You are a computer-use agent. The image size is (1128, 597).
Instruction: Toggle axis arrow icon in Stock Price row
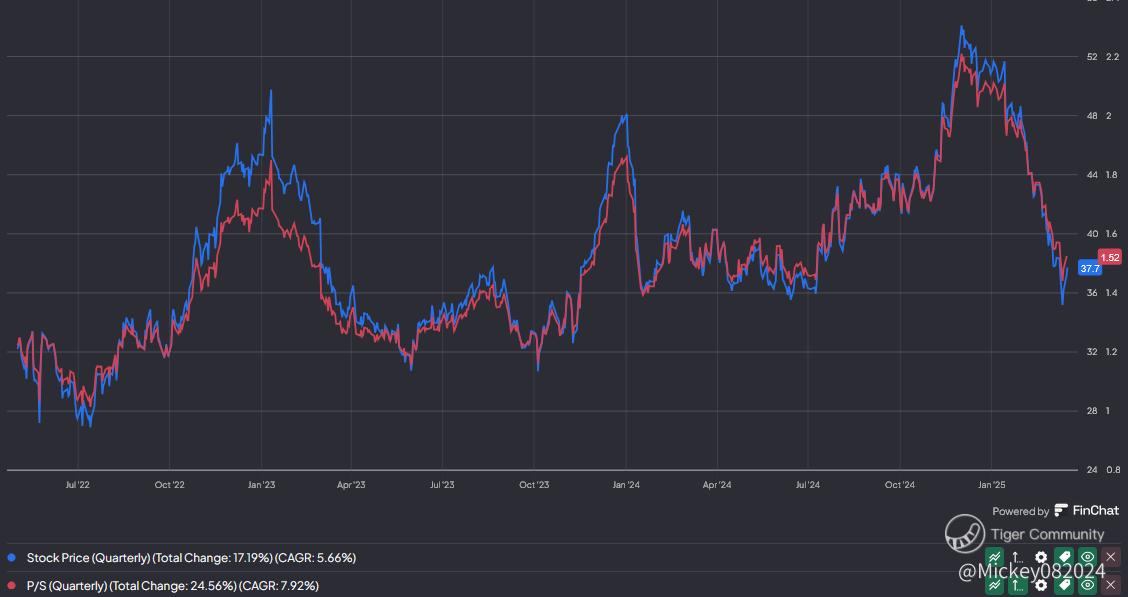pos(1018,557)
